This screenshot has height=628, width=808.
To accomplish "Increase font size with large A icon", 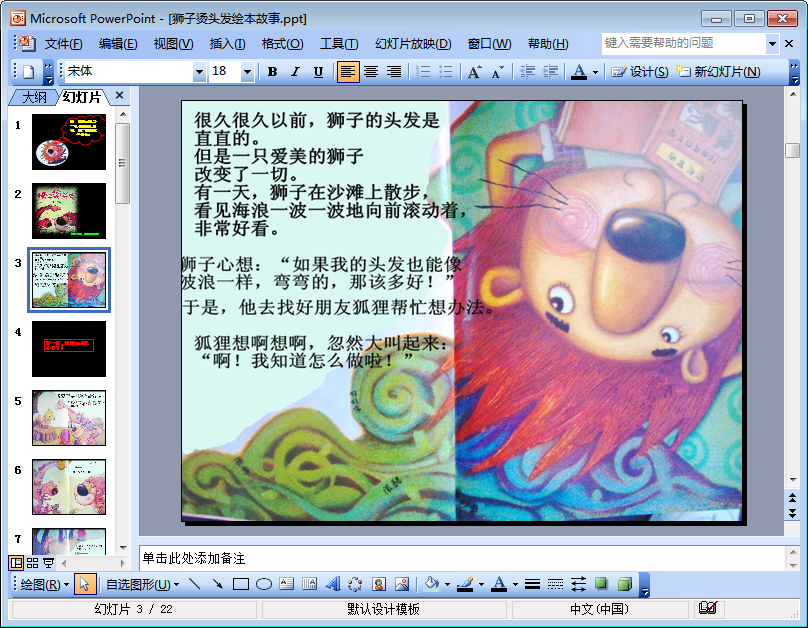I will pyautogui.click(x=475, y=72).
